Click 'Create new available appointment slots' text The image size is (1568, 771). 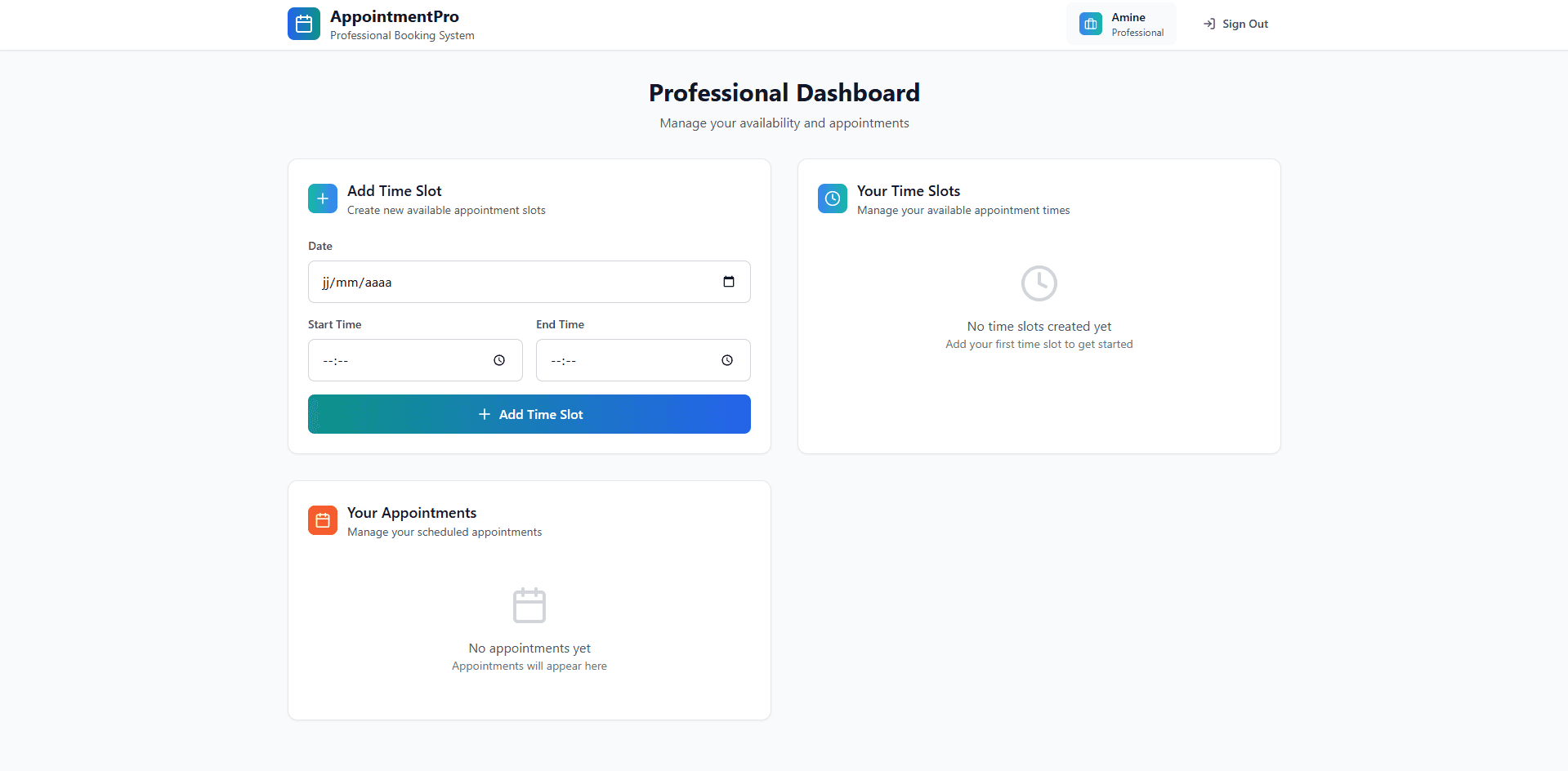[x=446, y=211]
